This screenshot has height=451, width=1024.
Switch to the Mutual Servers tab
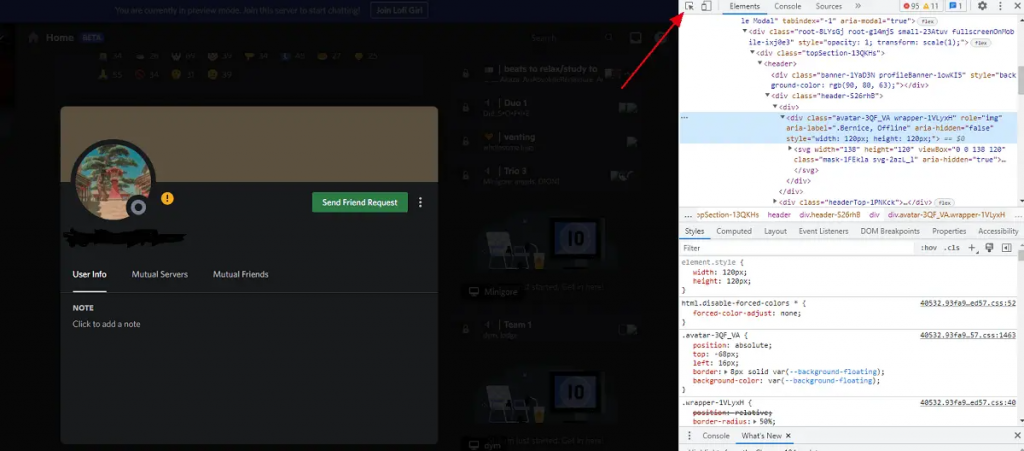tap(159, 274)
